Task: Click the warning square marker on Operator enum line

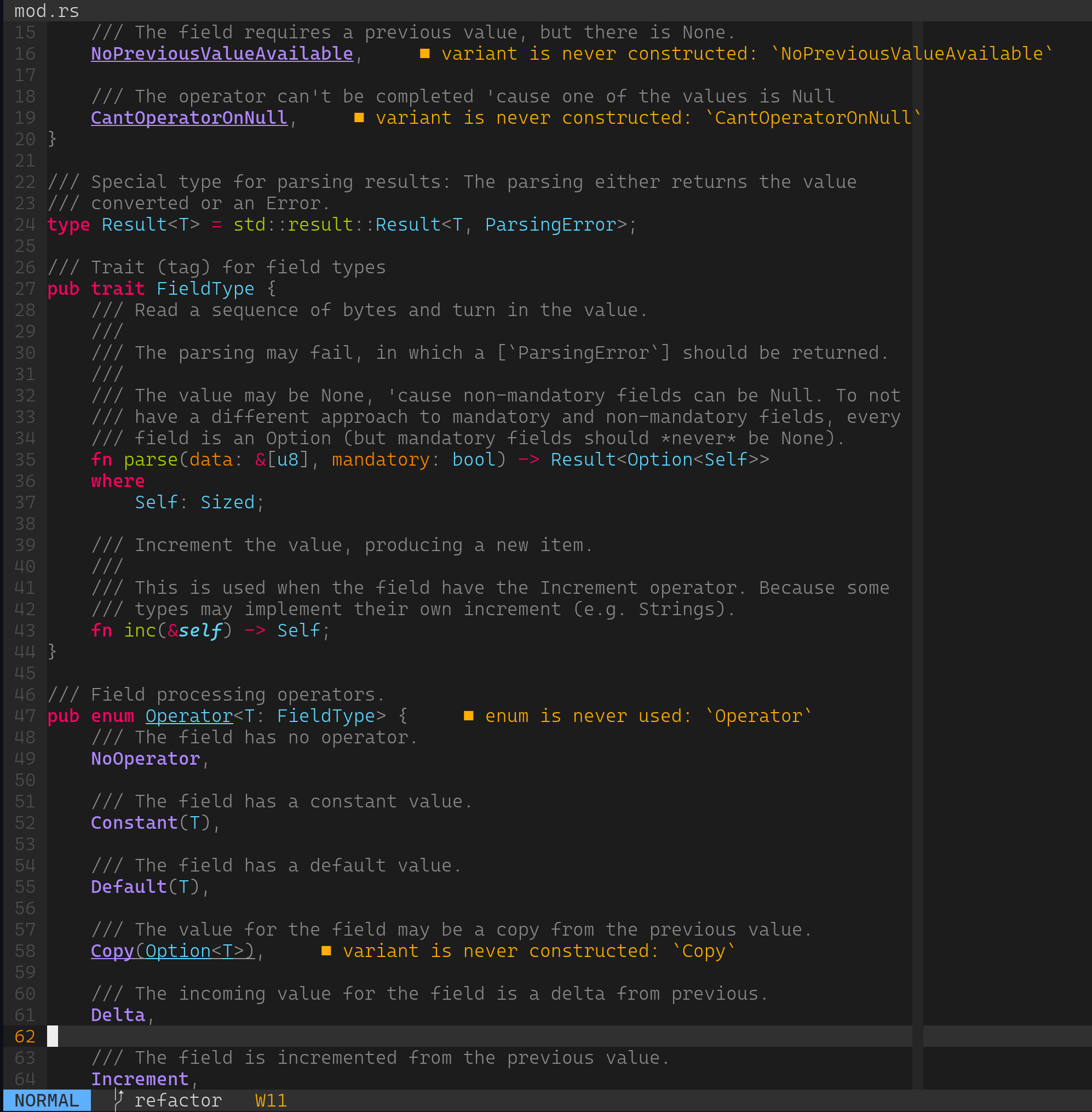Action: click(469, 715)
